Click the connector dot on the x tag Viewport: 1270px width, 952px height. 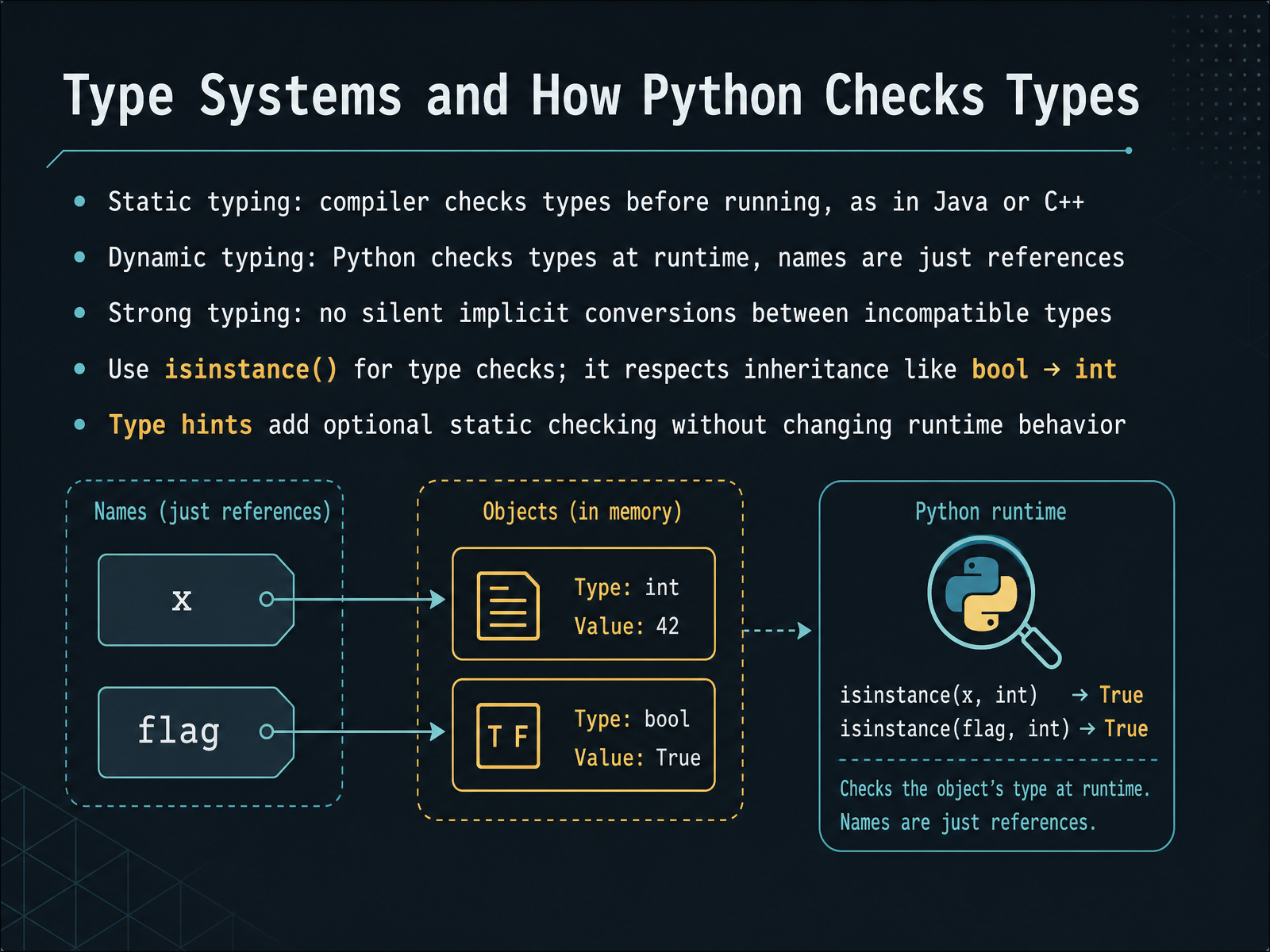267,599
